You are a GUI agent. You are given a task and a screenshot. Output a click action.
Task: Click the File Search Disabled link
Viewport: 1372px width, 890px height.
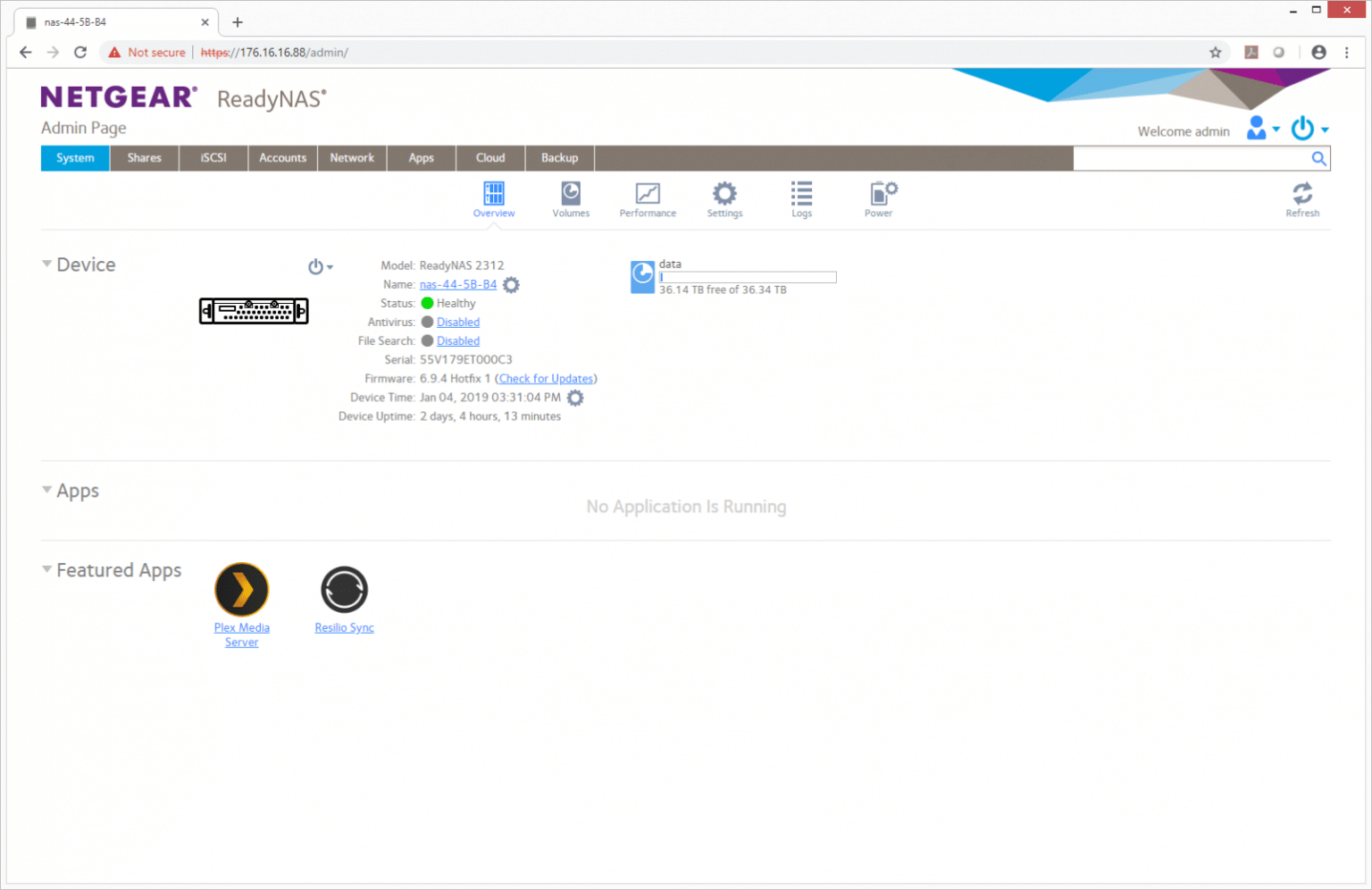(458, 341)
